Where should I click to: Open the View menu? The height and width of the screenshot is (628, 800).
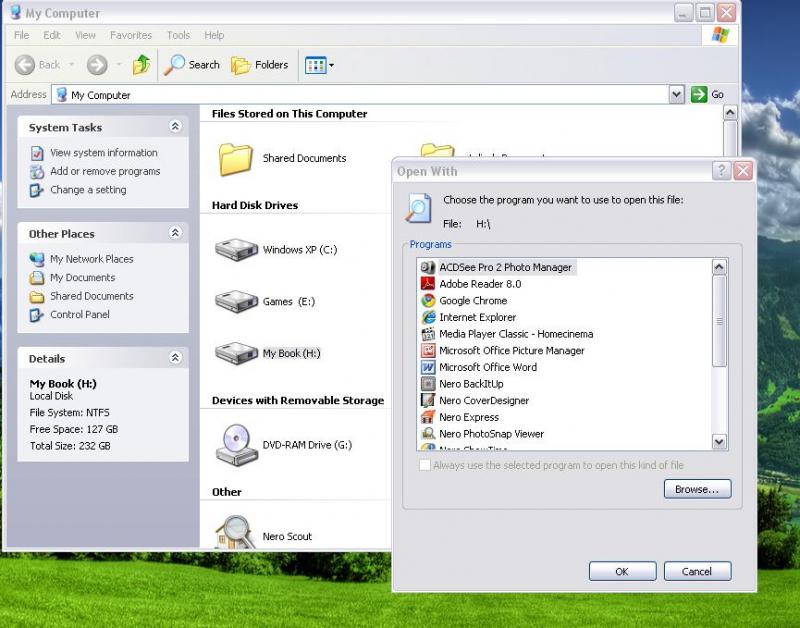[85, 35]
